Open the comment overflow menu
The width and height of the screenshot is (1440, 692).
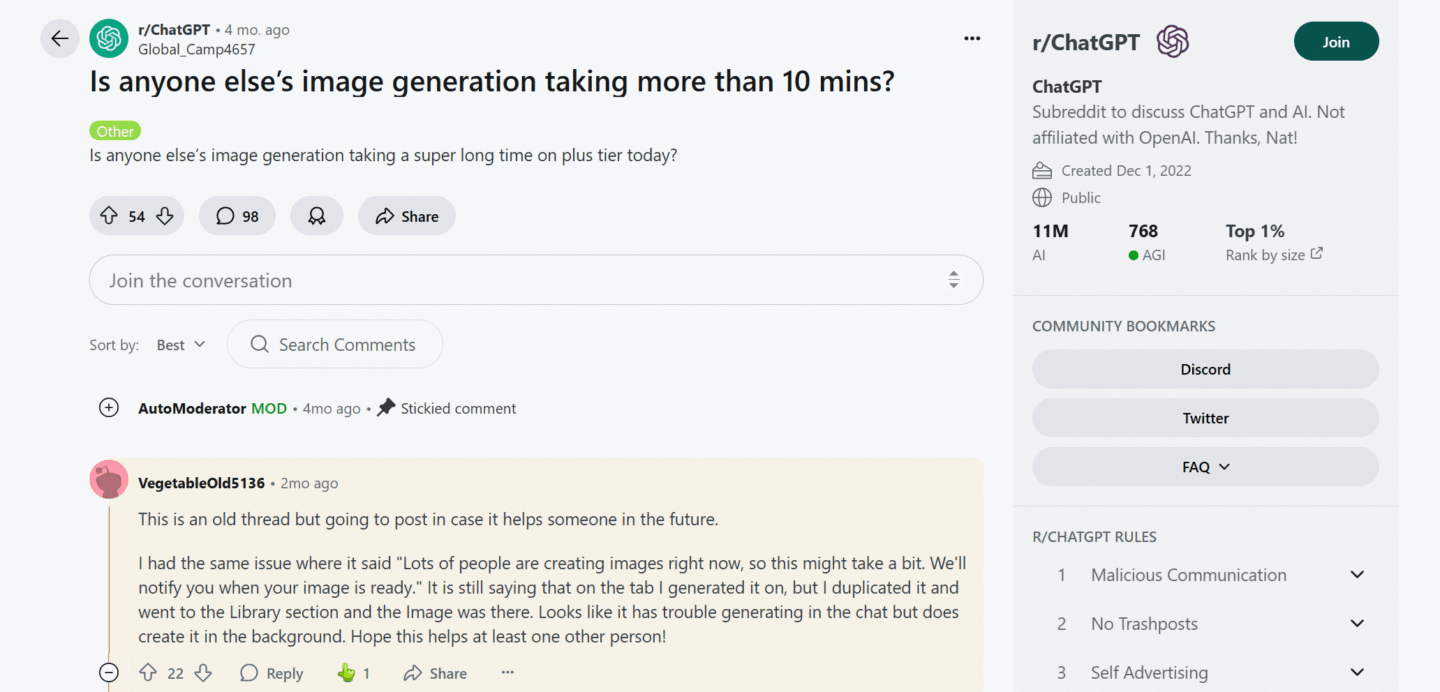pos(507,673)
